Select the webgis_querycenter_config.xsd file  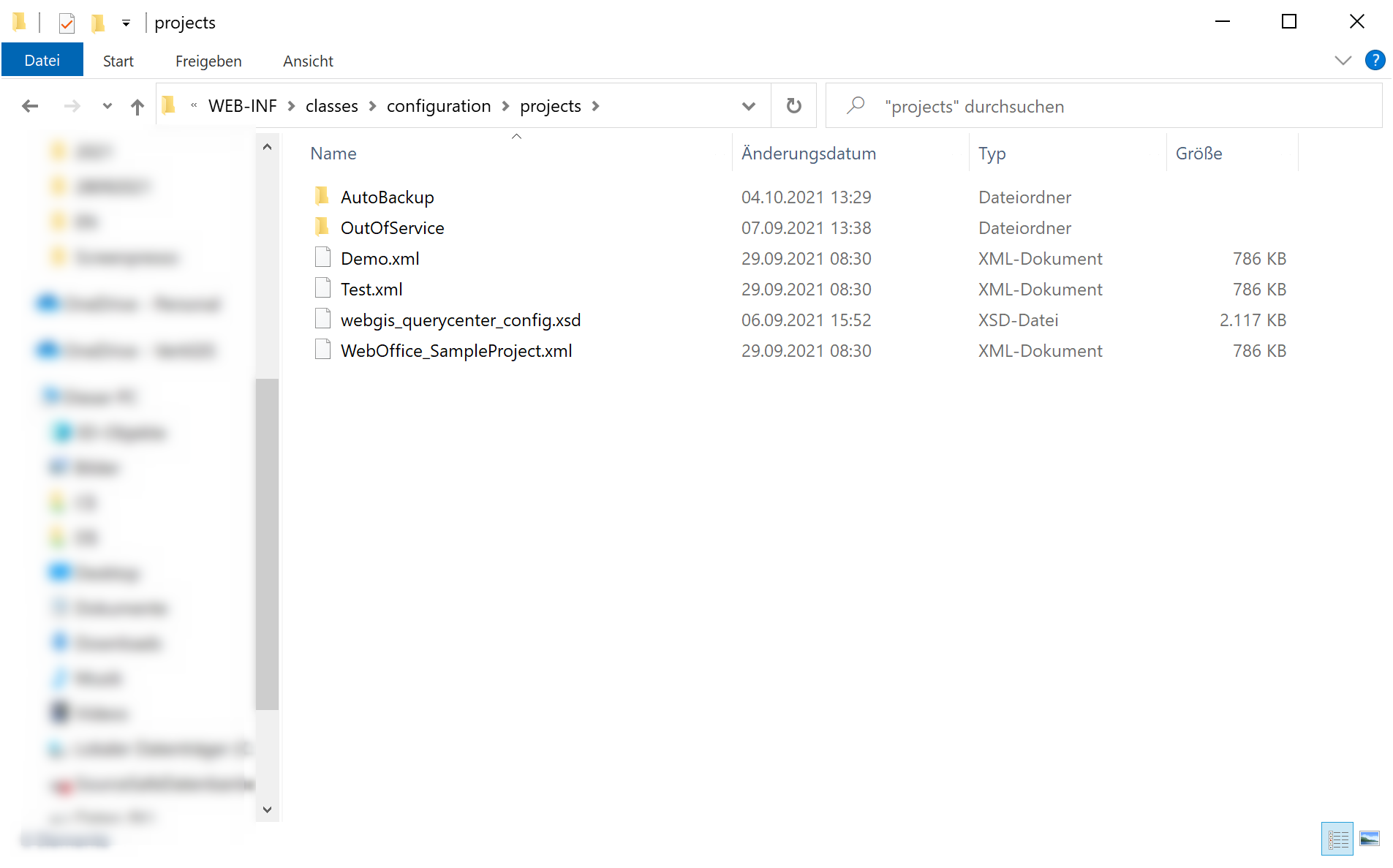461,320
